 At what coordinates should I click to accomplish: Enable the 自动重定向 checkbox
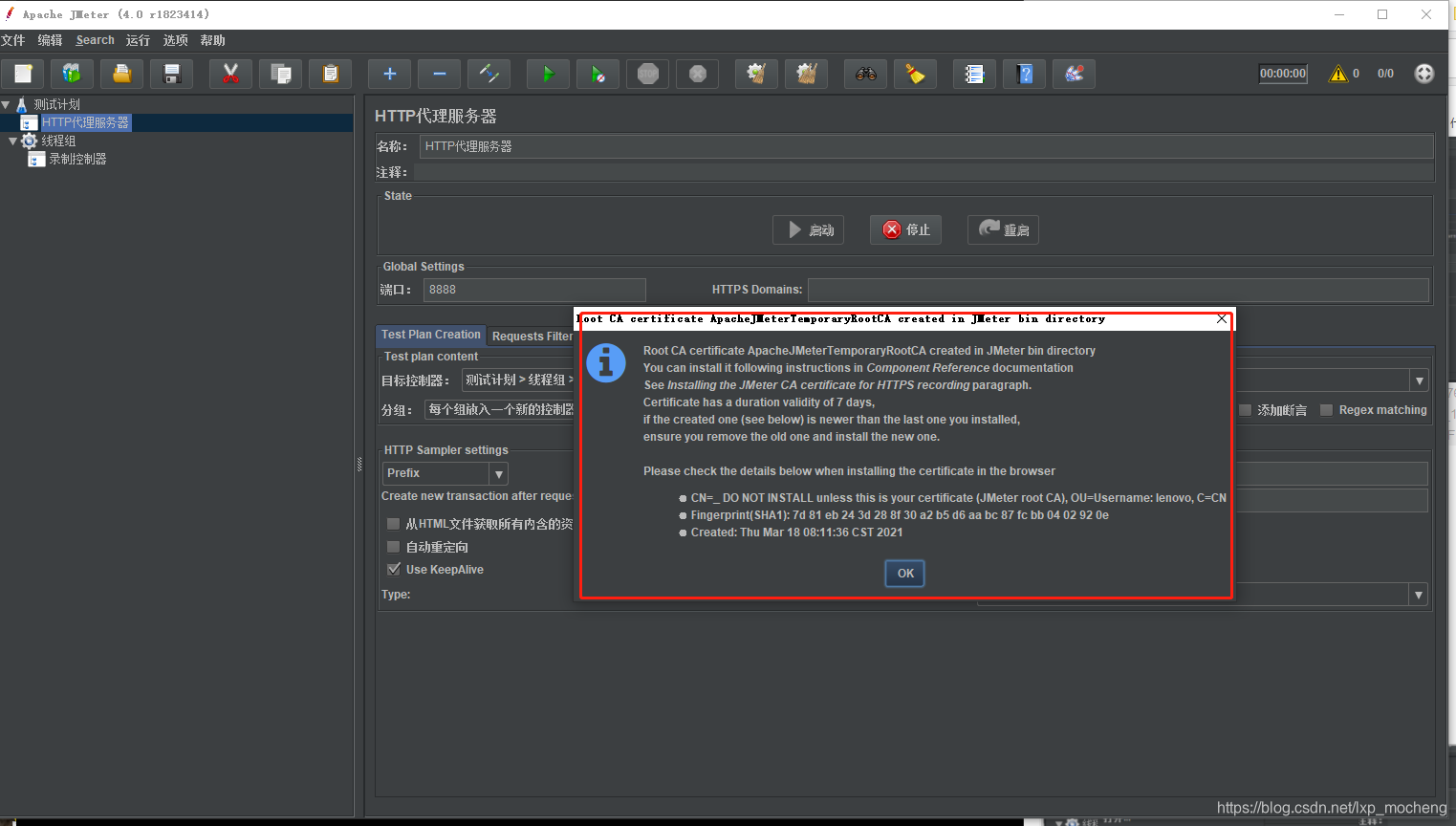click(x=393, y=547)
